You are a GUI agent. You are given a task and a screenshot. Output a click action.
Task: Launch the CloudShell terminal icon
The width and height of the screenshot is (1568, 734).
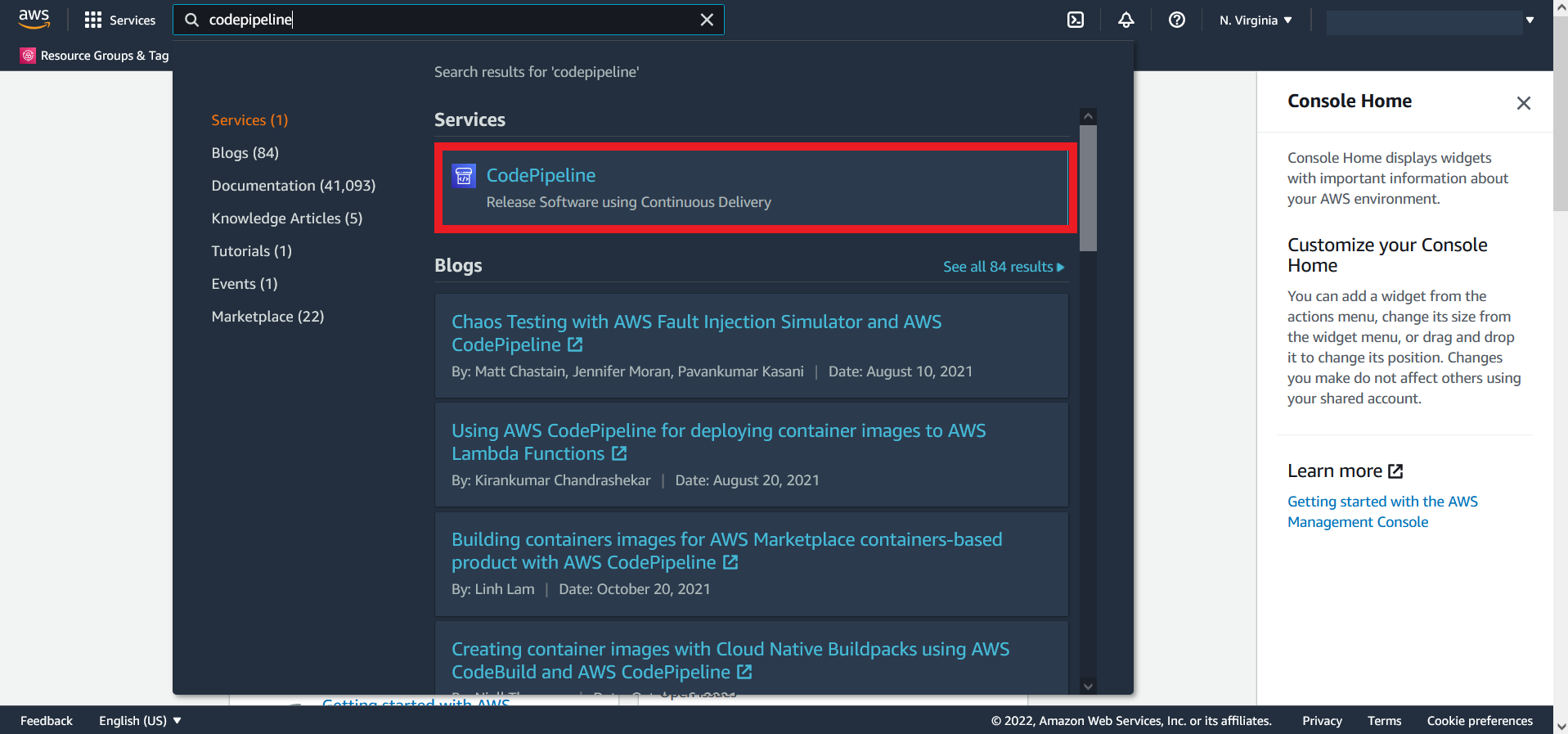tap(1076, 20)
